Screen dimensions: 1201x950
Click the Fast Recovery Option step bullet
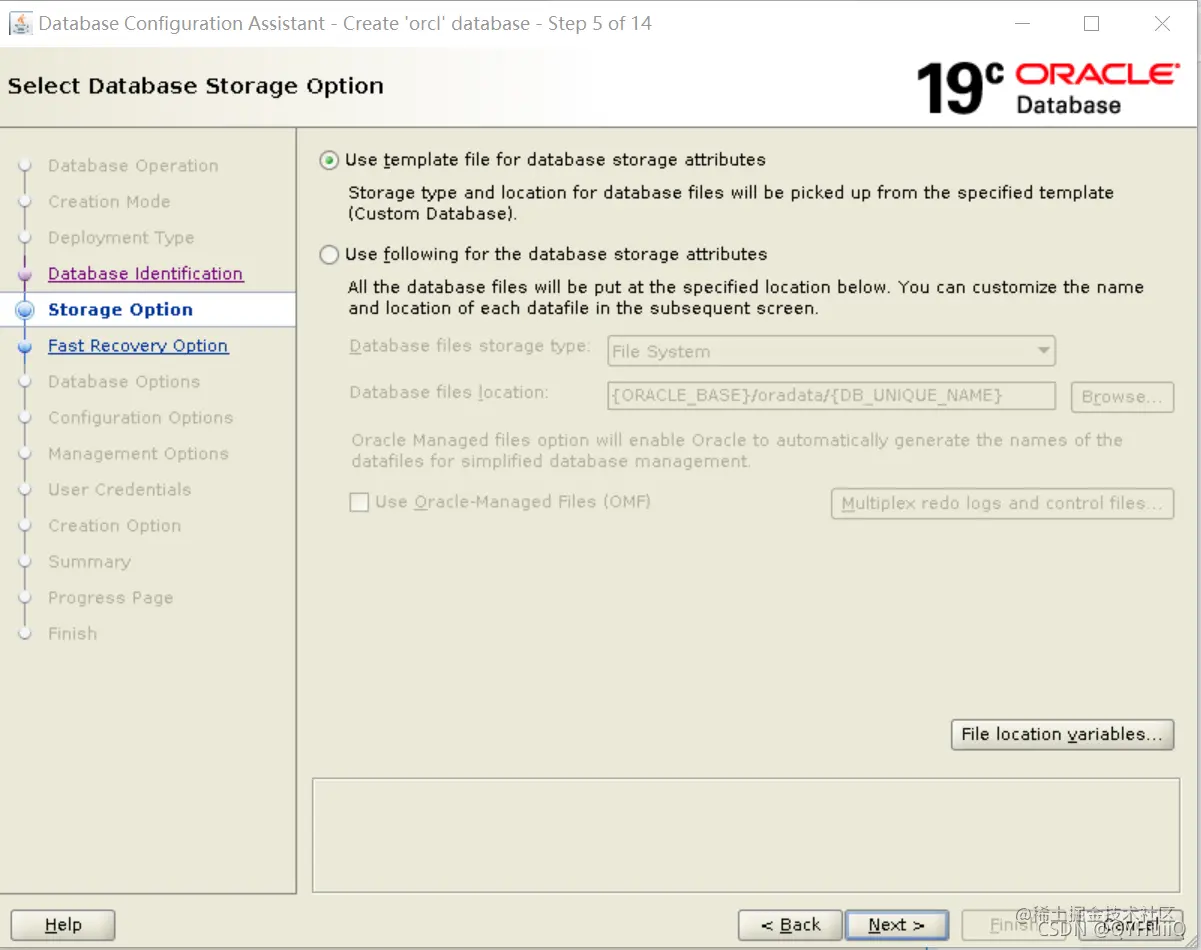pyautogui.click(x=26, y=346)
